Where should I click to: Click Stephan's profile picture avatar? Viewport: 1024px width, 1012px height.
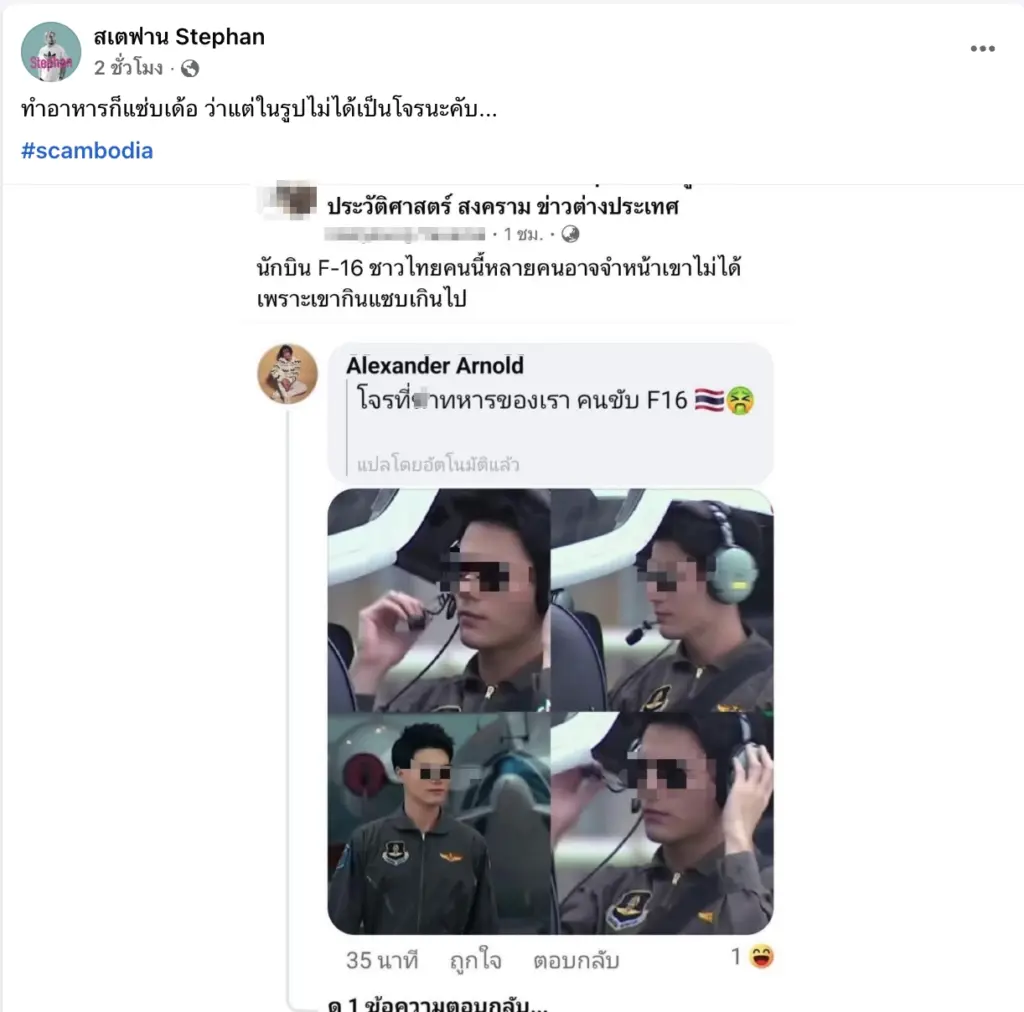(51, 51)
